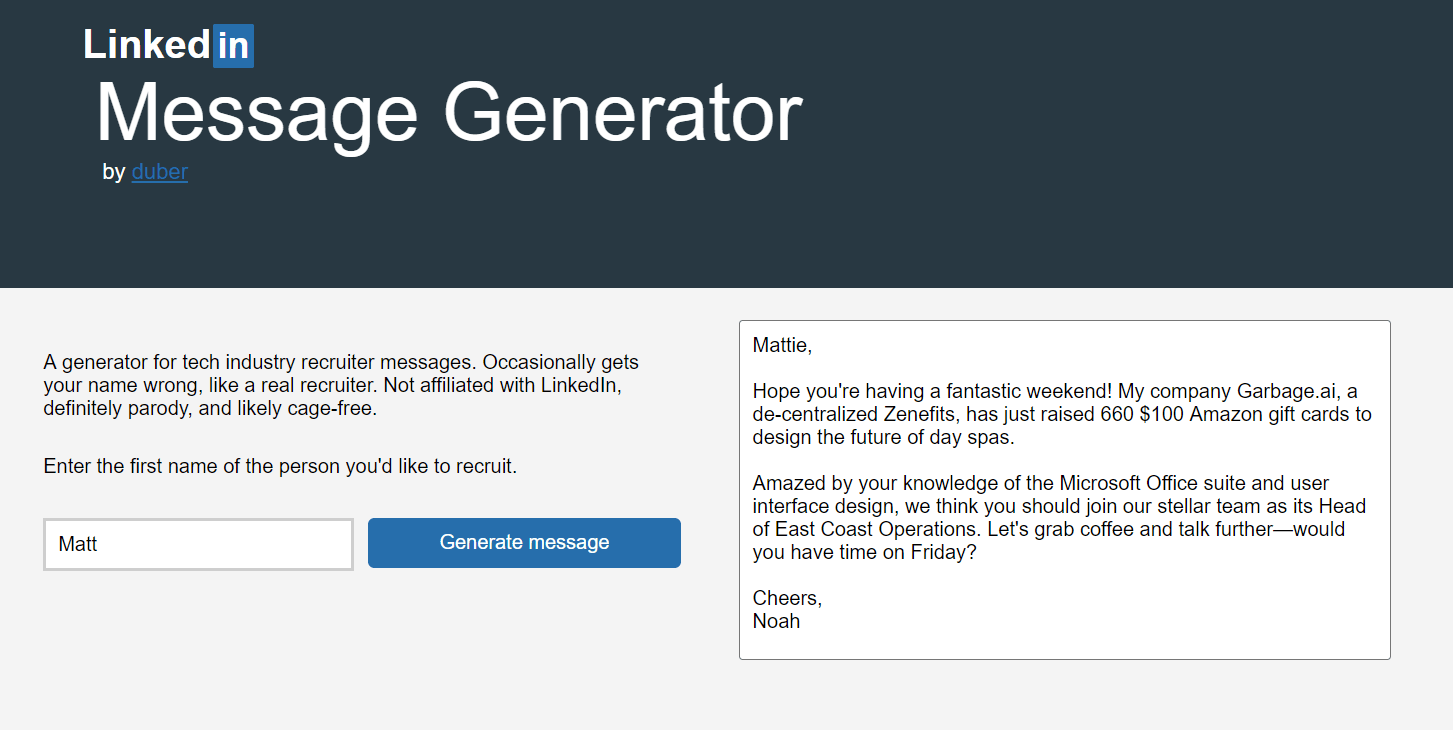This screenshot has height=730, width=1453.
Task: Click the description starting "A generator for tech"
Action: [341, 385]
